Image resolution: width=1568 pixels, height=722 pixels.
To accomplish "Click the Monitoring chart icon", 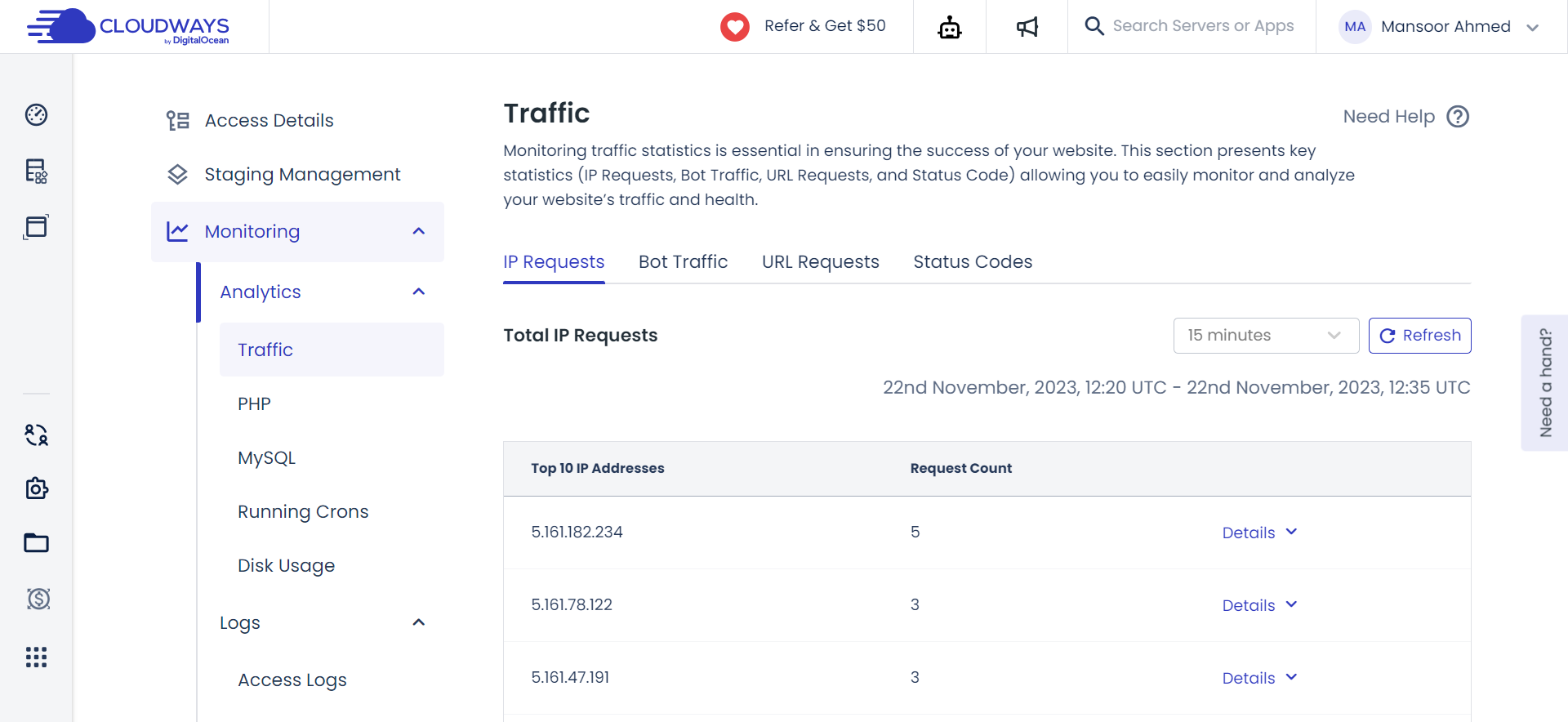I will click(178, 232).
